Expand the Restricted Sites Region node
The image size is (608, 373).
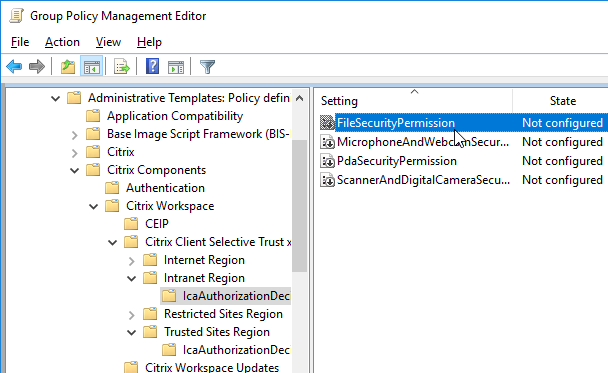[131, 314]
